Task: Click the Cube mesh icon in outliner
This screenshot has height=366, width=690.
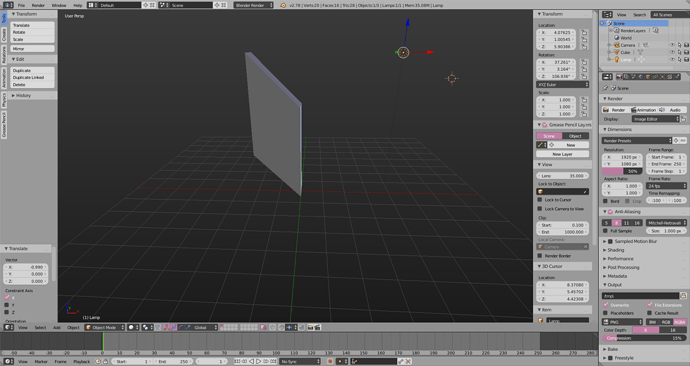Action: (x=617, y=52)
